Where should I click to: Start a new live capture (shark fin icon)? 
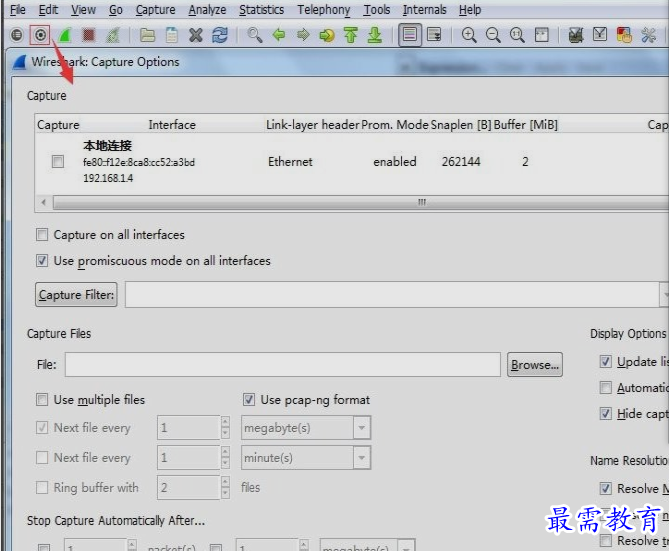pos(64,35)
